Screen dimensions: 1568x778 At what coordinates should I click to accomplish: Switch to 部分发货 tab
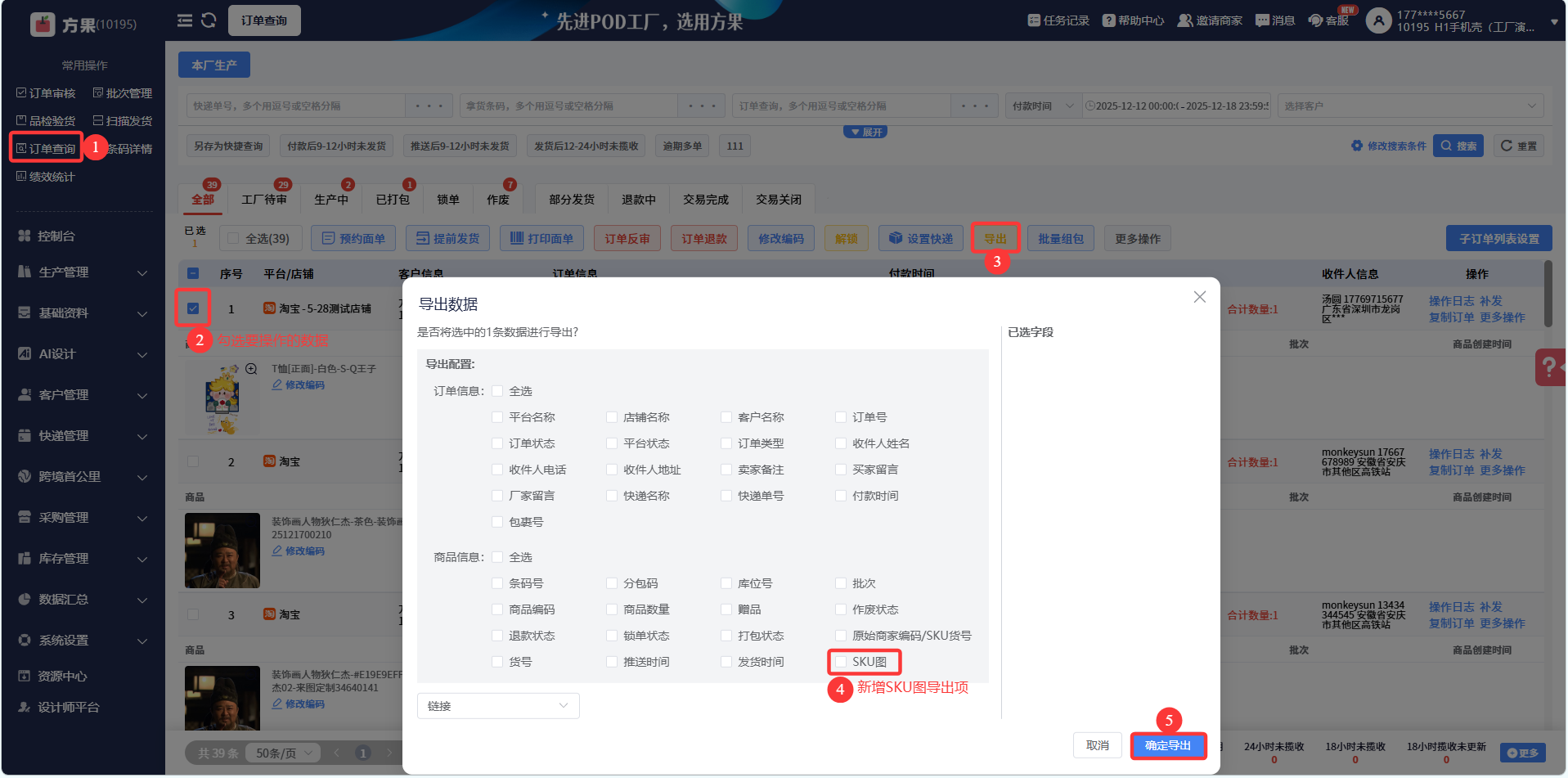(572, 200)
